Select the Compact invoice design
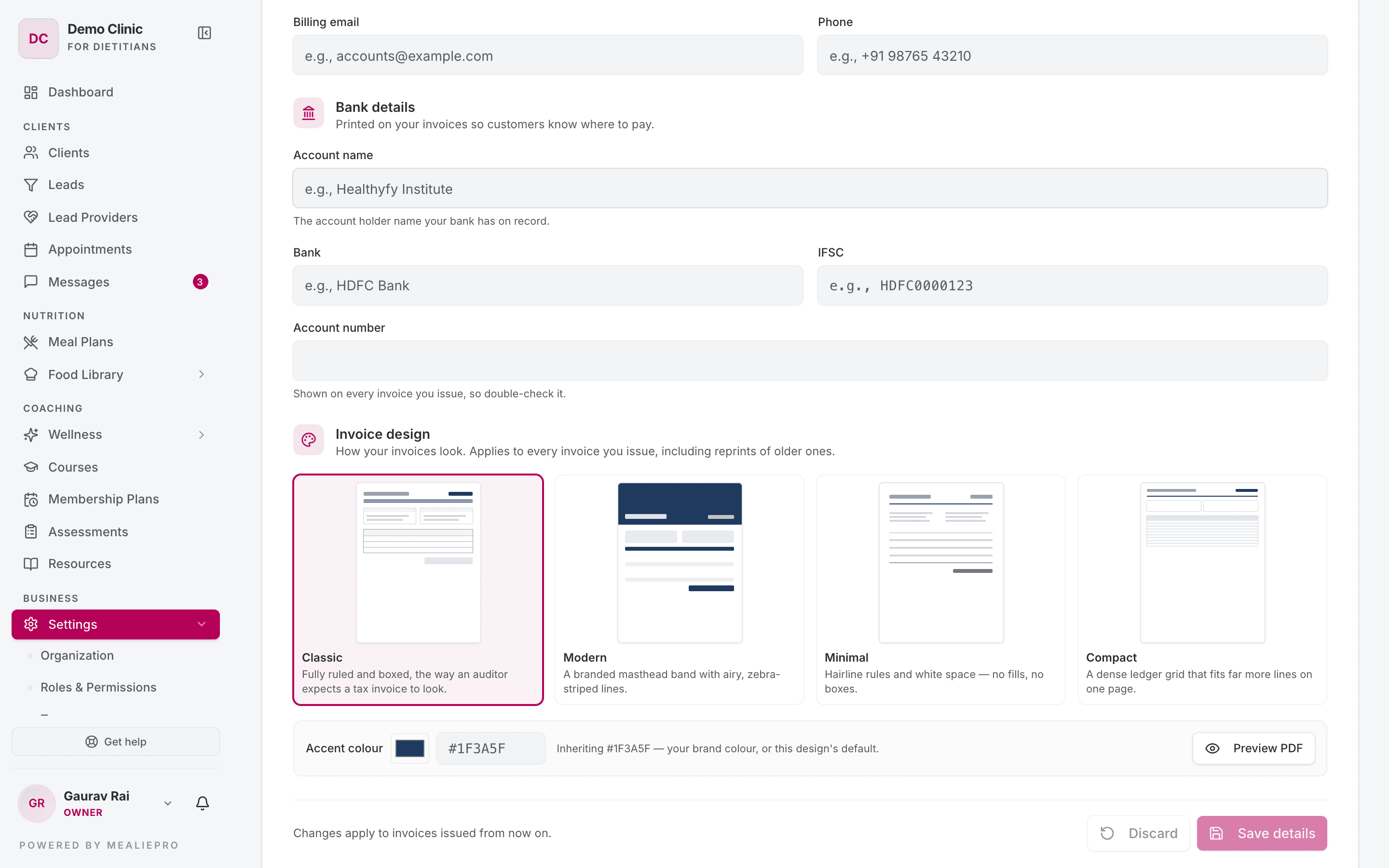1389x868 pixels. [x=1202, y=590]
